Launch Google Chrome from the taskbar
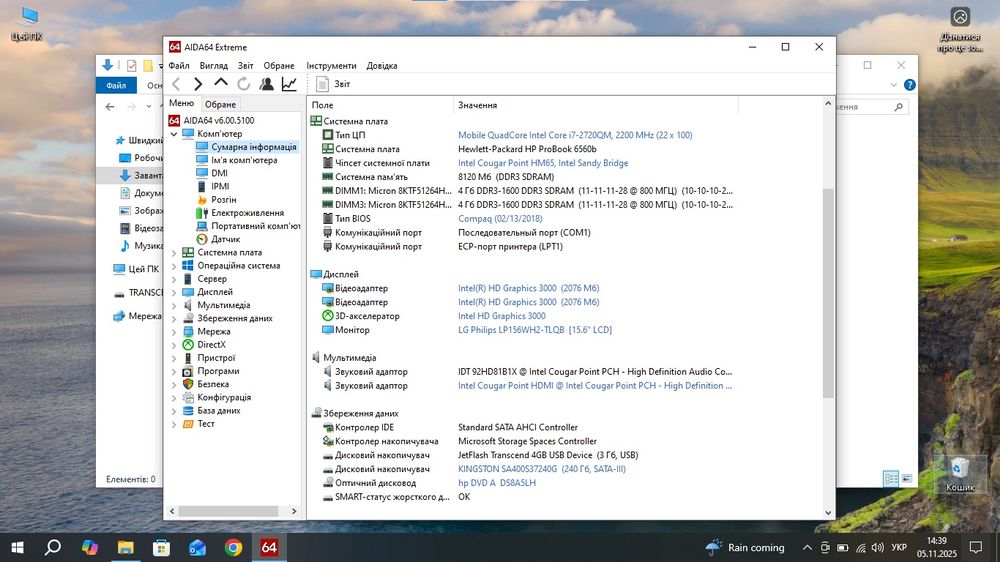 pyautogui.click(x=233, y=547)
